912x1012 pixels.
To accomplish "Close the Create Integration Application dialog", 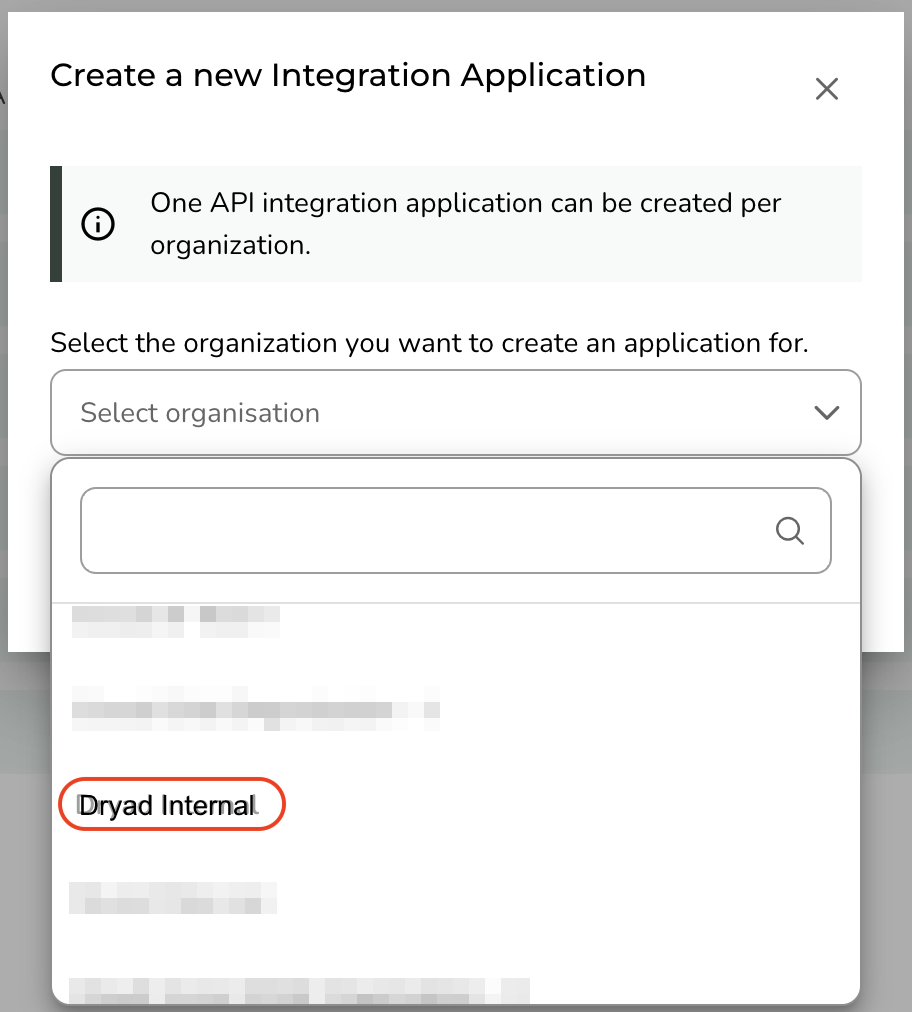I will coord(826,89).
